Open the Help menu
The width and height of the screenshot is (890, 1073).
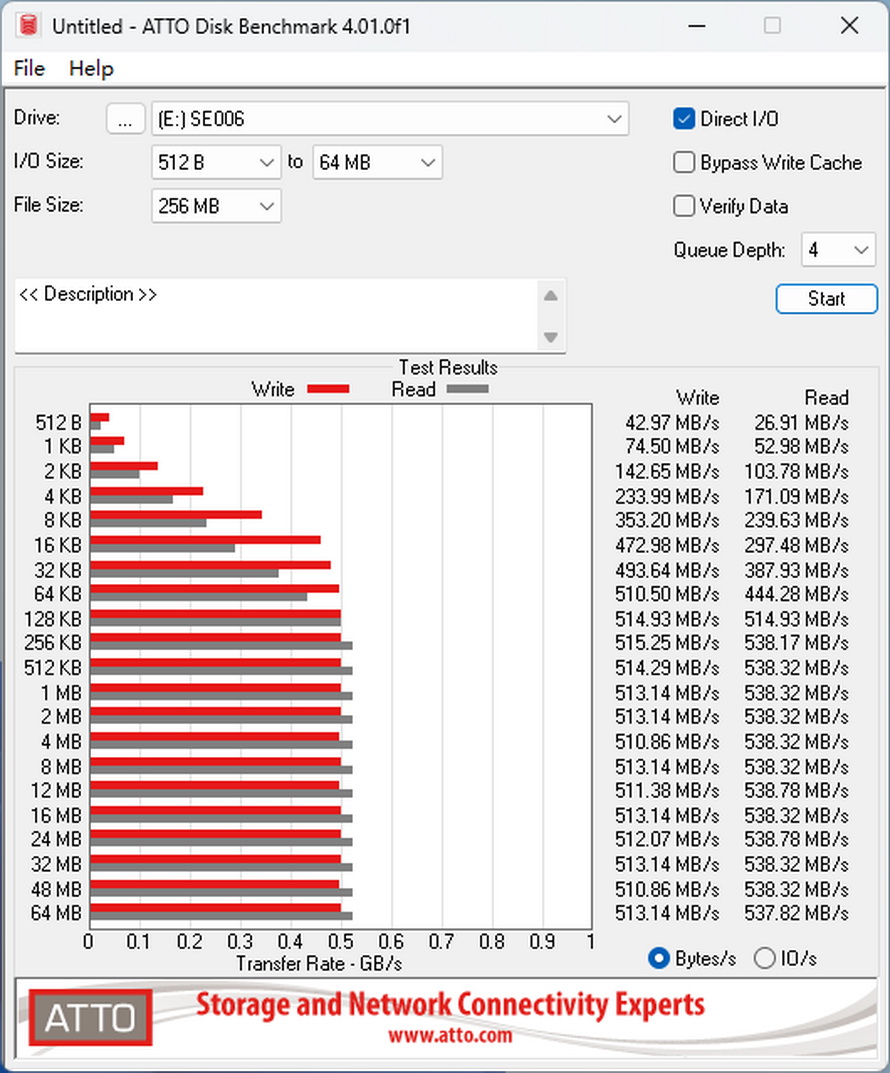pyautogui.click(x=91, y=69)
